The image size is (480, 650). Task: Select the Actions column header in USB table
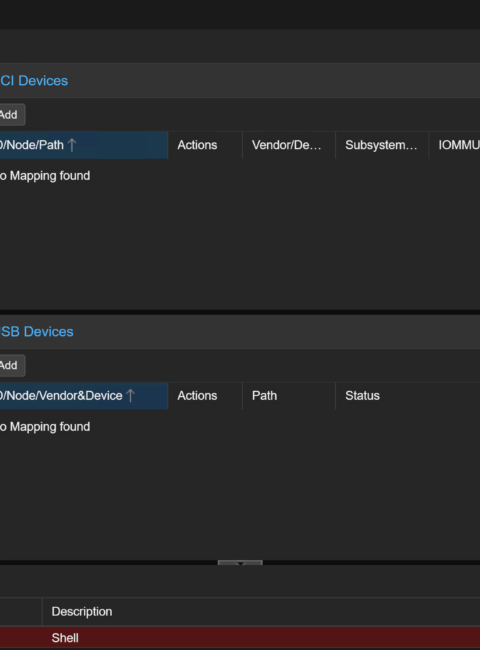(205, 395)
